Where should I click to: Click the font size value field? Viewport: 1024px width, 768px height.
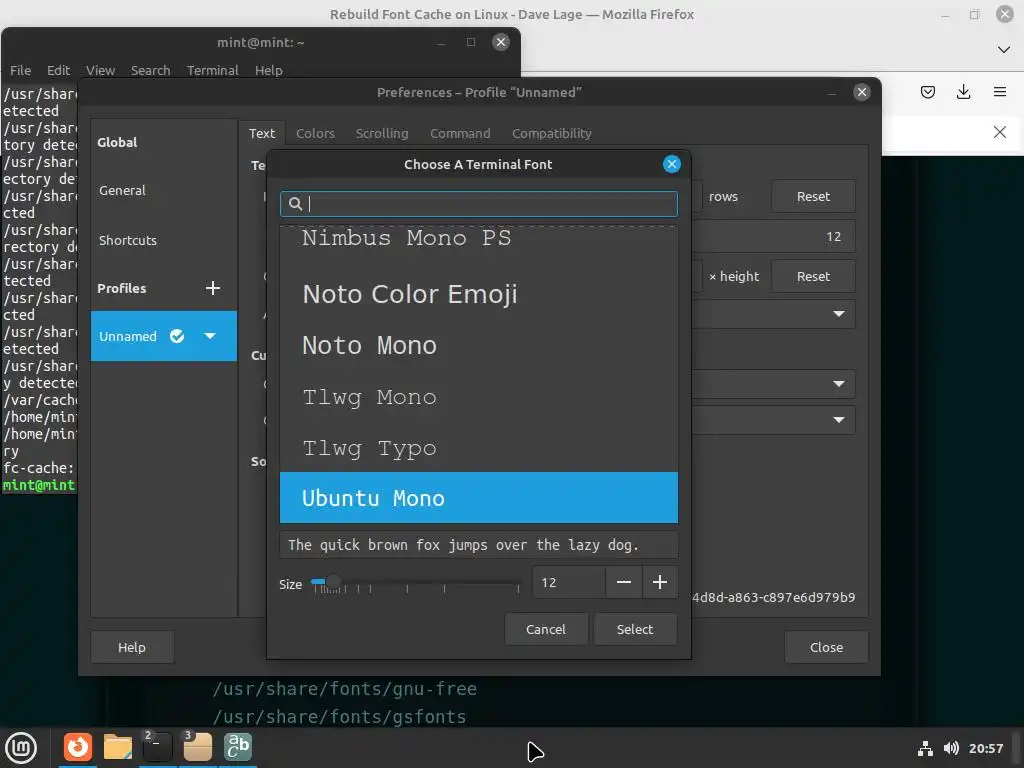pos(569,582)
